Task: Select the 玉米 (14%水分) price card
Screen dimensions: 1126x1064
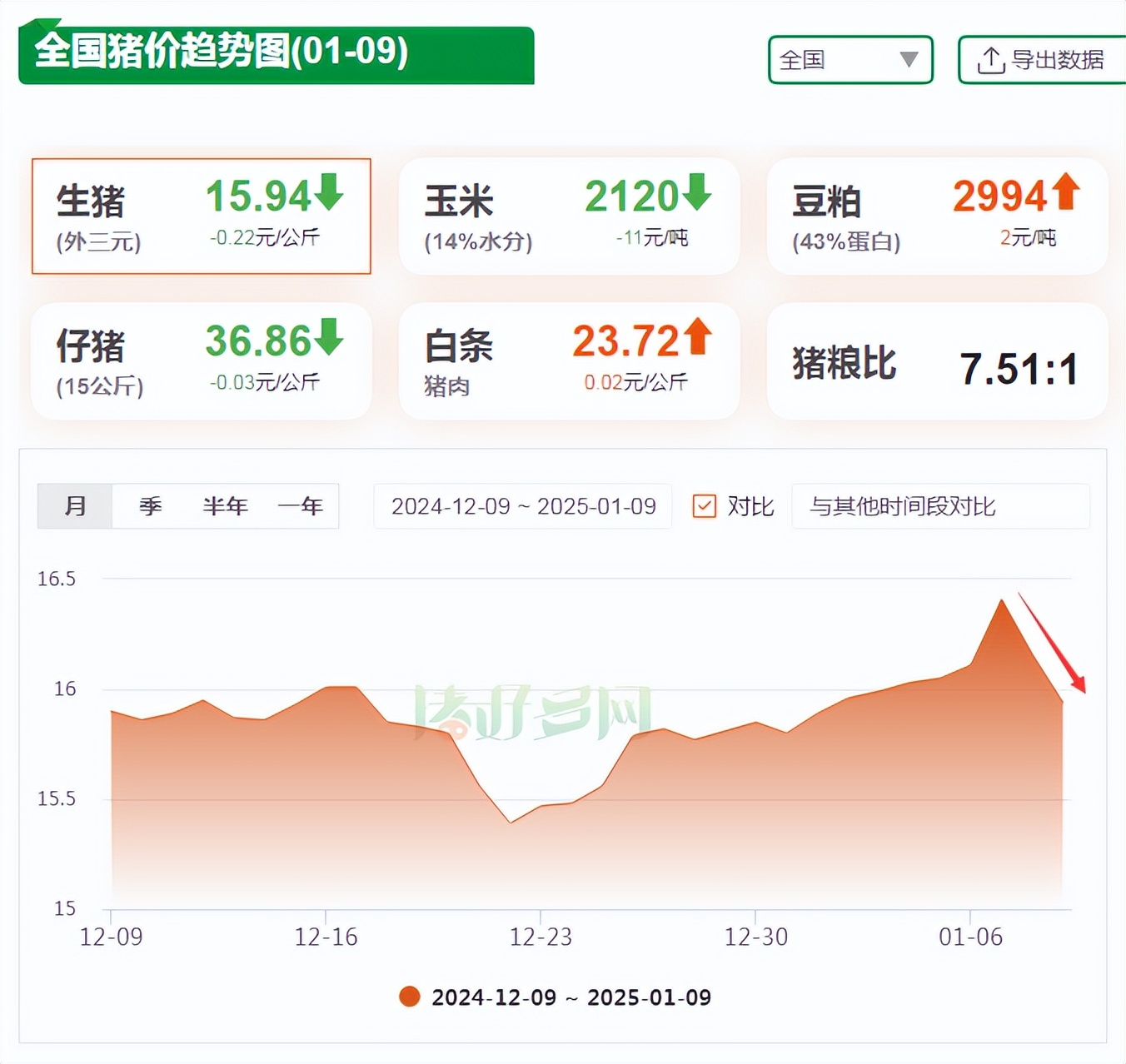Action: [x=569, y=216]
